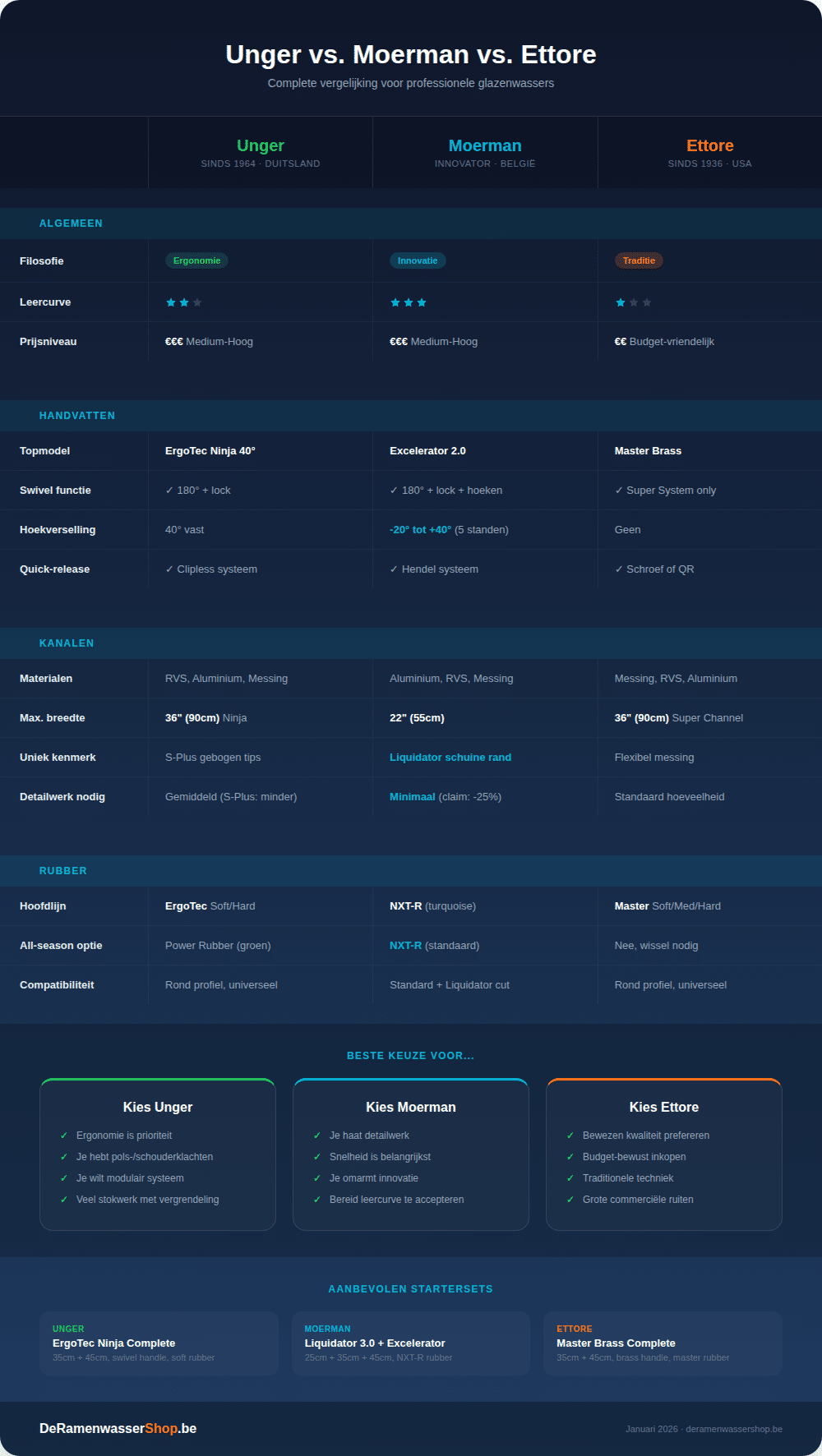822x1456 pixels.
Task: Click the checkmark beside 'Budget-bewust inkopen'
Action: (x=570, y=1157)
